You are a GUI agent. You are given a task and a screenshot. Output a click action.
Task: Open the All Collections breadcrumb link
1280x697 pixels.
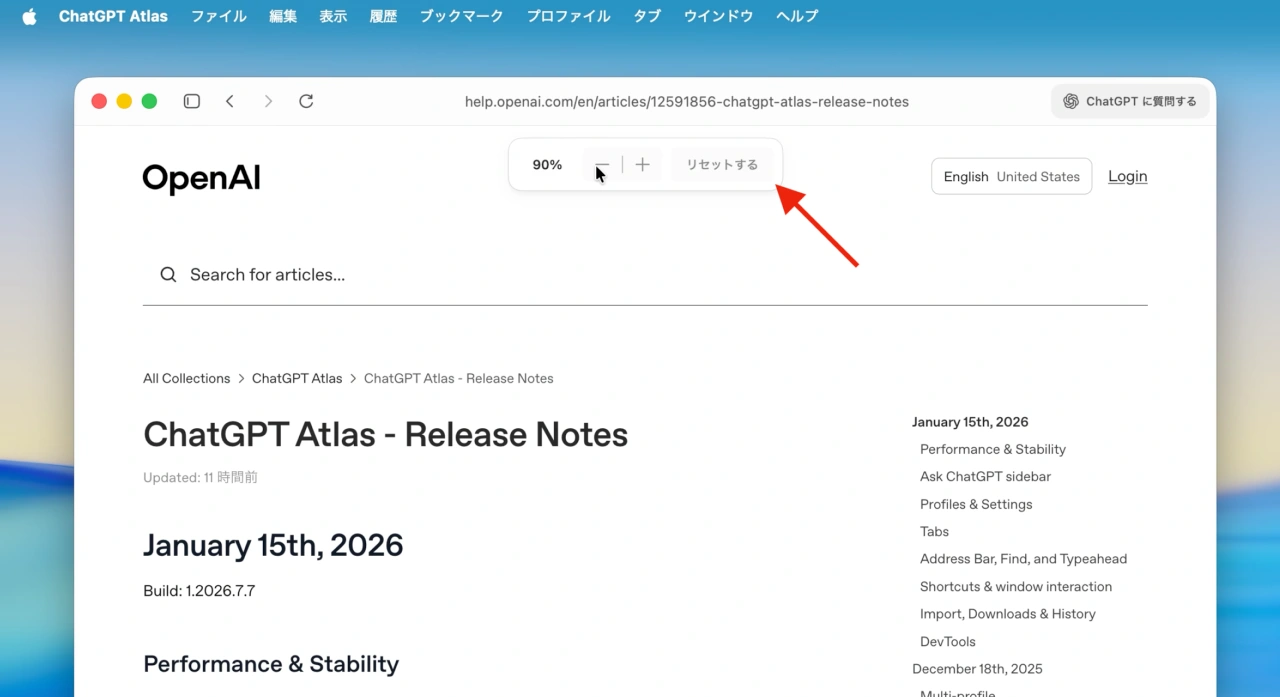tap(186, 378)
